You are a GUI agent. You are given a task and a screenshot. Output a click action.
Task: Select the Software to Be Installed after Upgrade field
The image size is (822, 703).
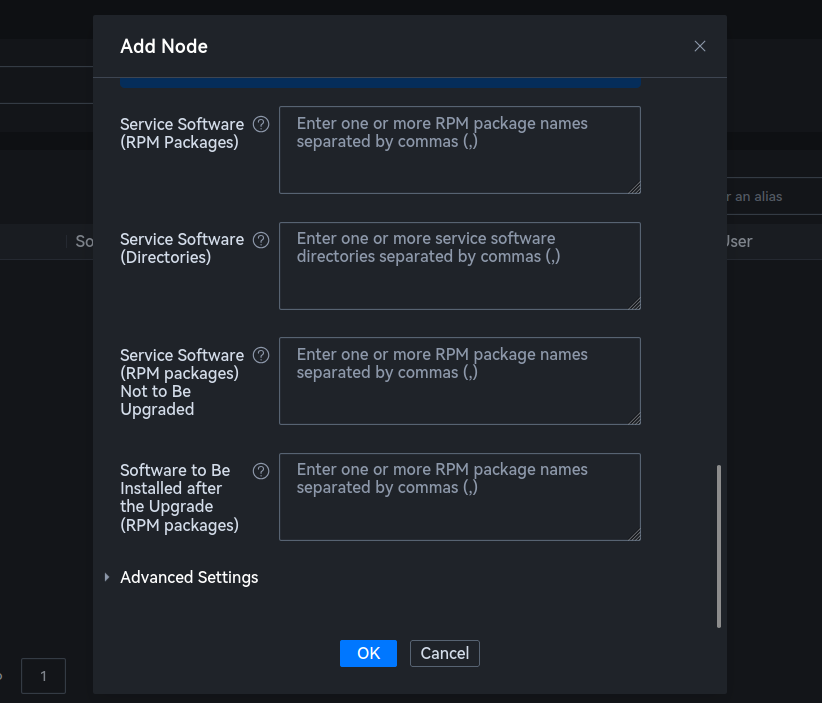(459, 497)
